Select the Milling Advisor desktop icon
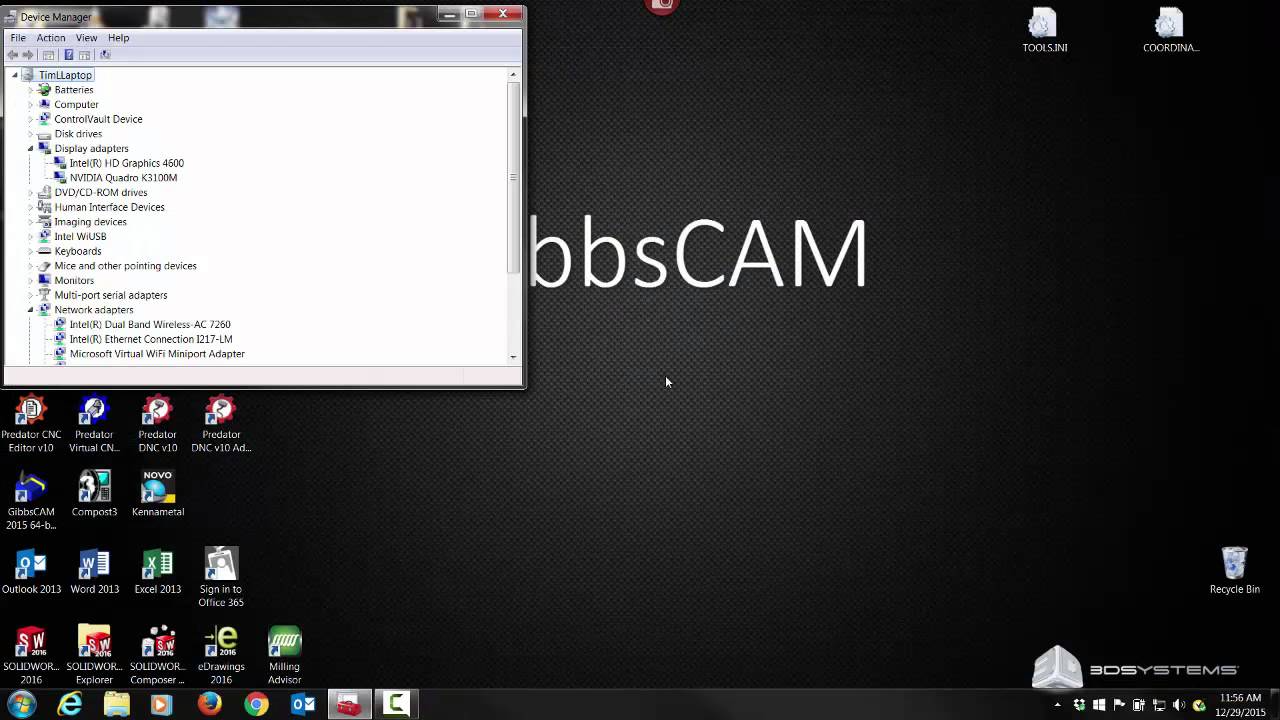The height and width of the screenshot is (720, 1280). tap(284, 655)
